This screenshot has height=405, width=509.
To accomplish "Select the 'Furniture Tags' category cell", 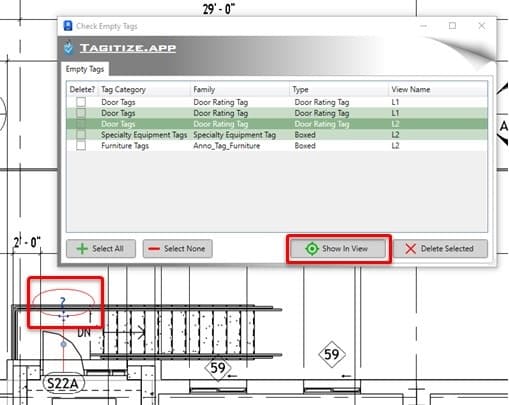I will coord(125,146).
